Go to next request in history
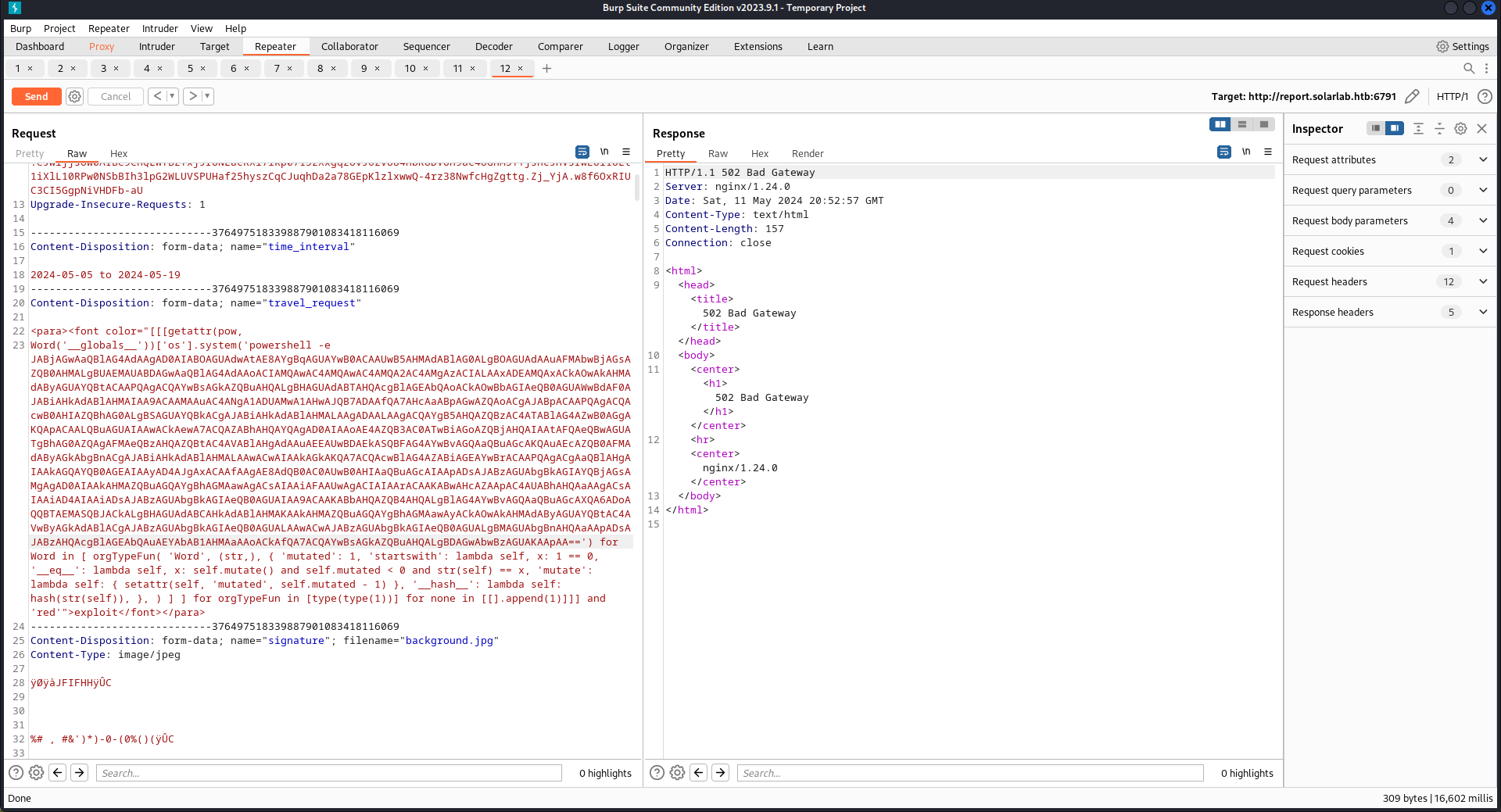This screenshot has height=812, width=1501. click(192, 96)
